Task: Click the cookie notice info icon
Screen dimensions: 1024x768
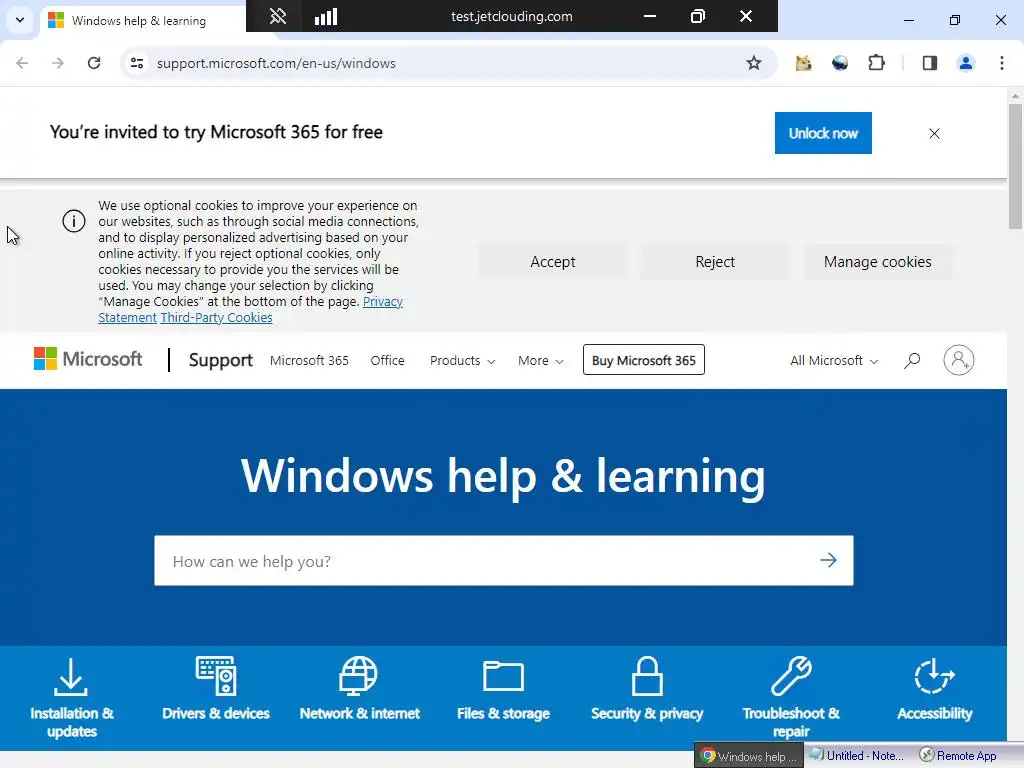Action: click(74, 221)
